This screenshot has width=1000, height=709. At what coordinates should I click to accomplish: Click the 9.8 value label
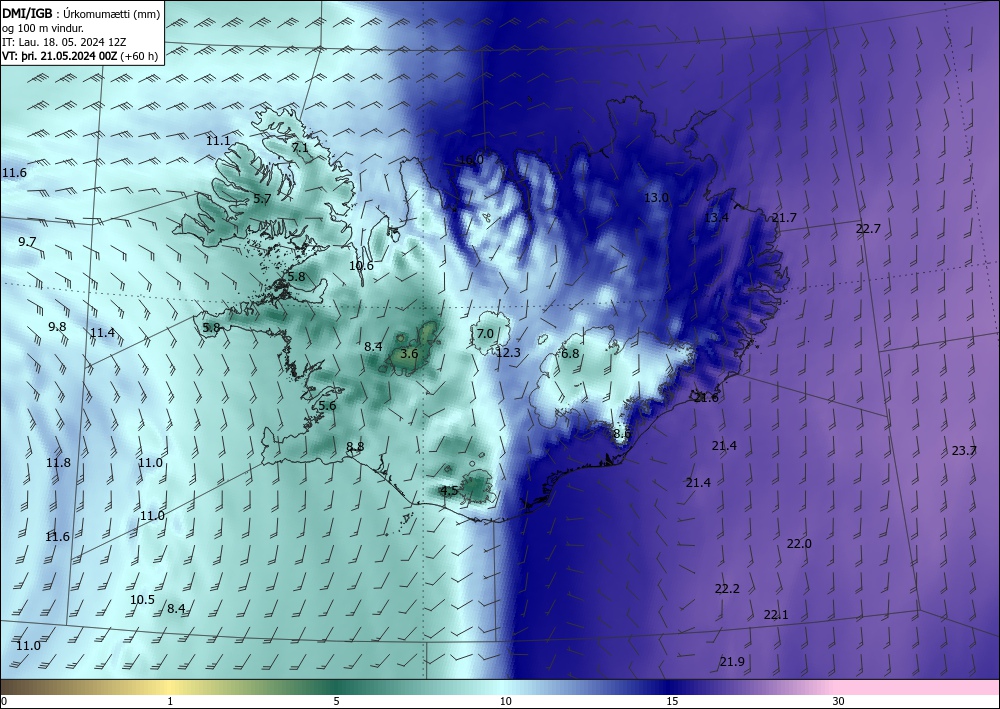pyautogui.click(x=57, y=326)
